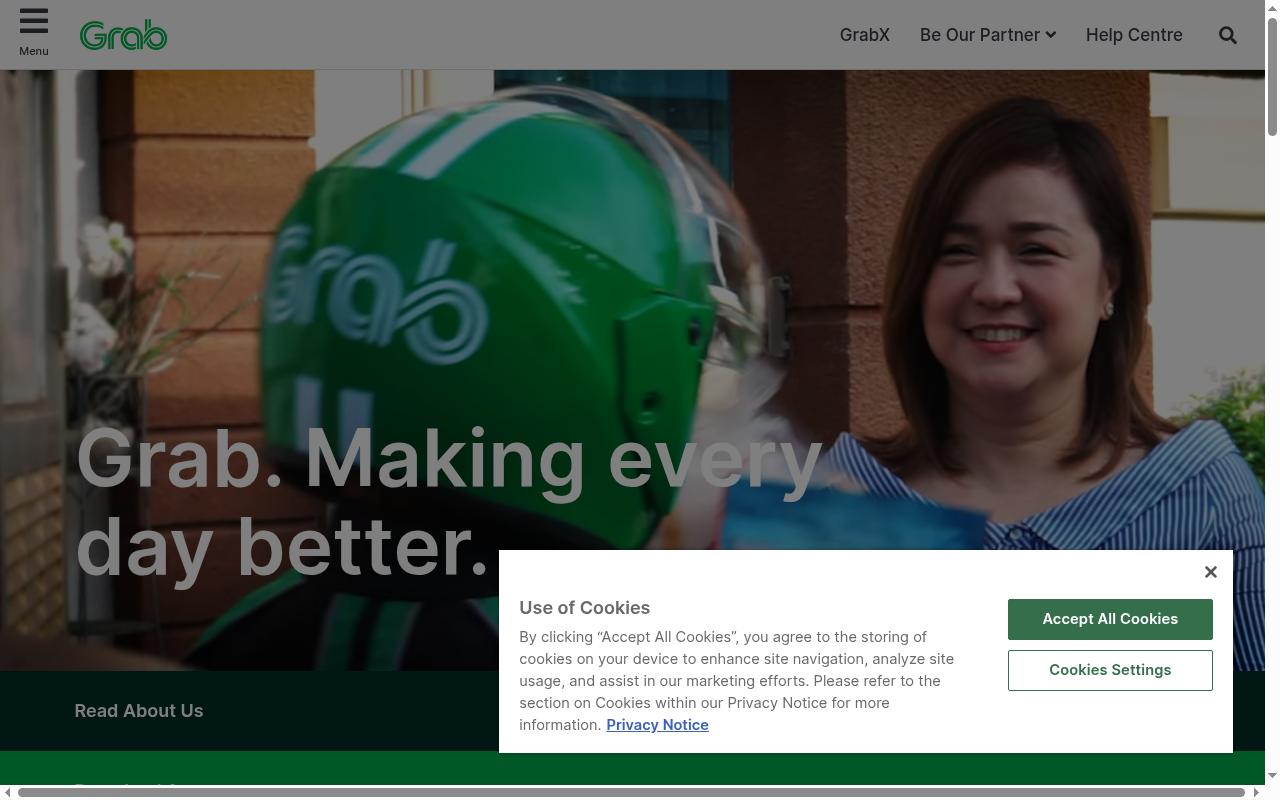Screen dimensions: 1280x800
Task: Accept All Cookies
Action: click(1110, 619)
